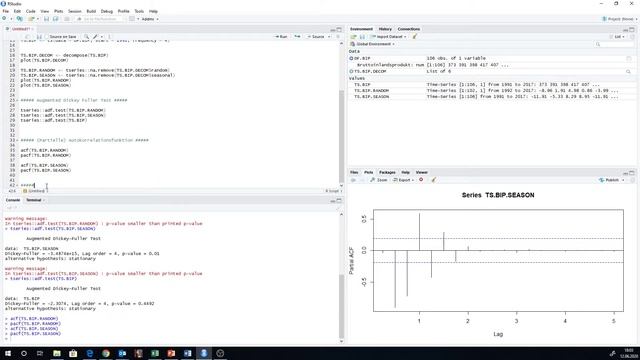Click the Publish button in Plots pane
The height and width of the screenshot is (360, 640).
tap(609, 180)
